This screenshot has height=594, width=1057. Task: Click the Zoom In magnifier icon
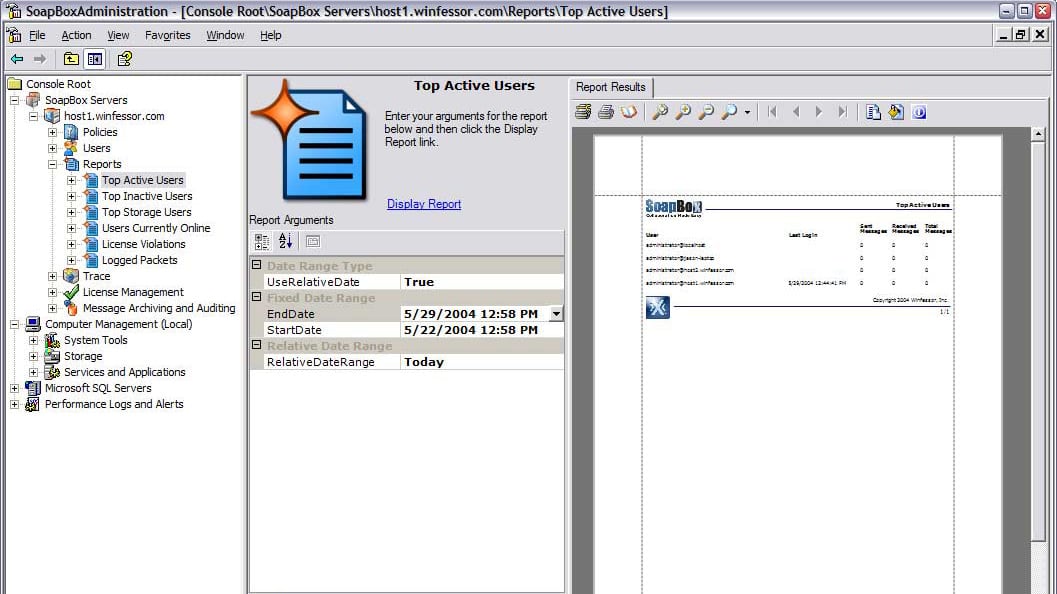pyautogui.click(x=683, y=113)
